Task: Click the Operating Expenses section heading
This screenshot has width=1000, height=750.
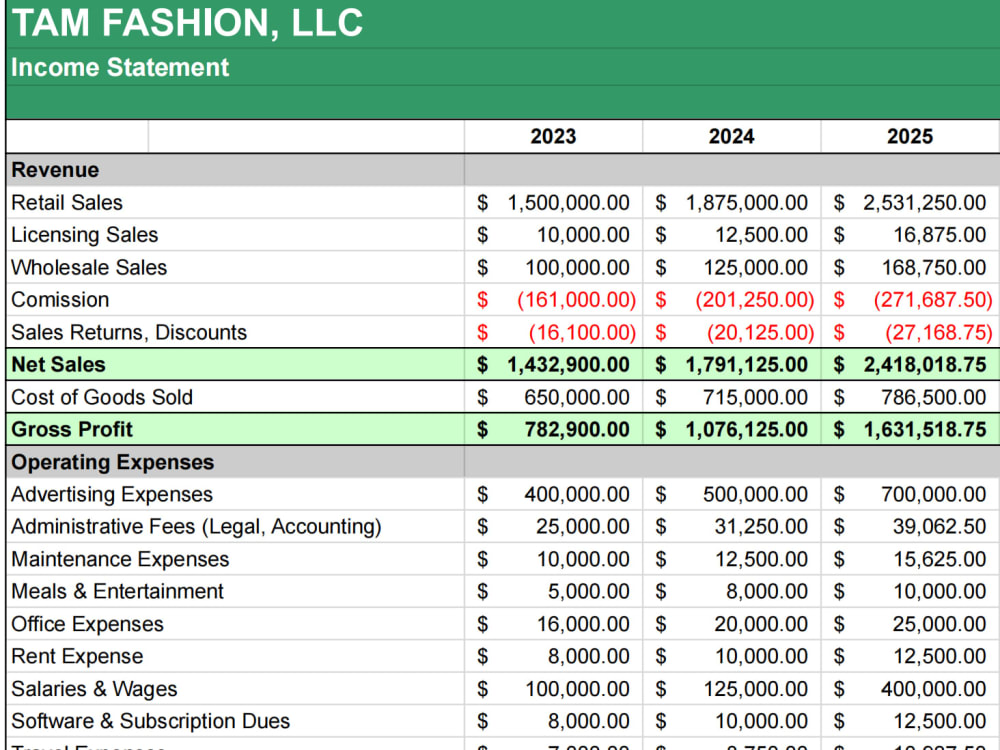Action: [113, 462]
